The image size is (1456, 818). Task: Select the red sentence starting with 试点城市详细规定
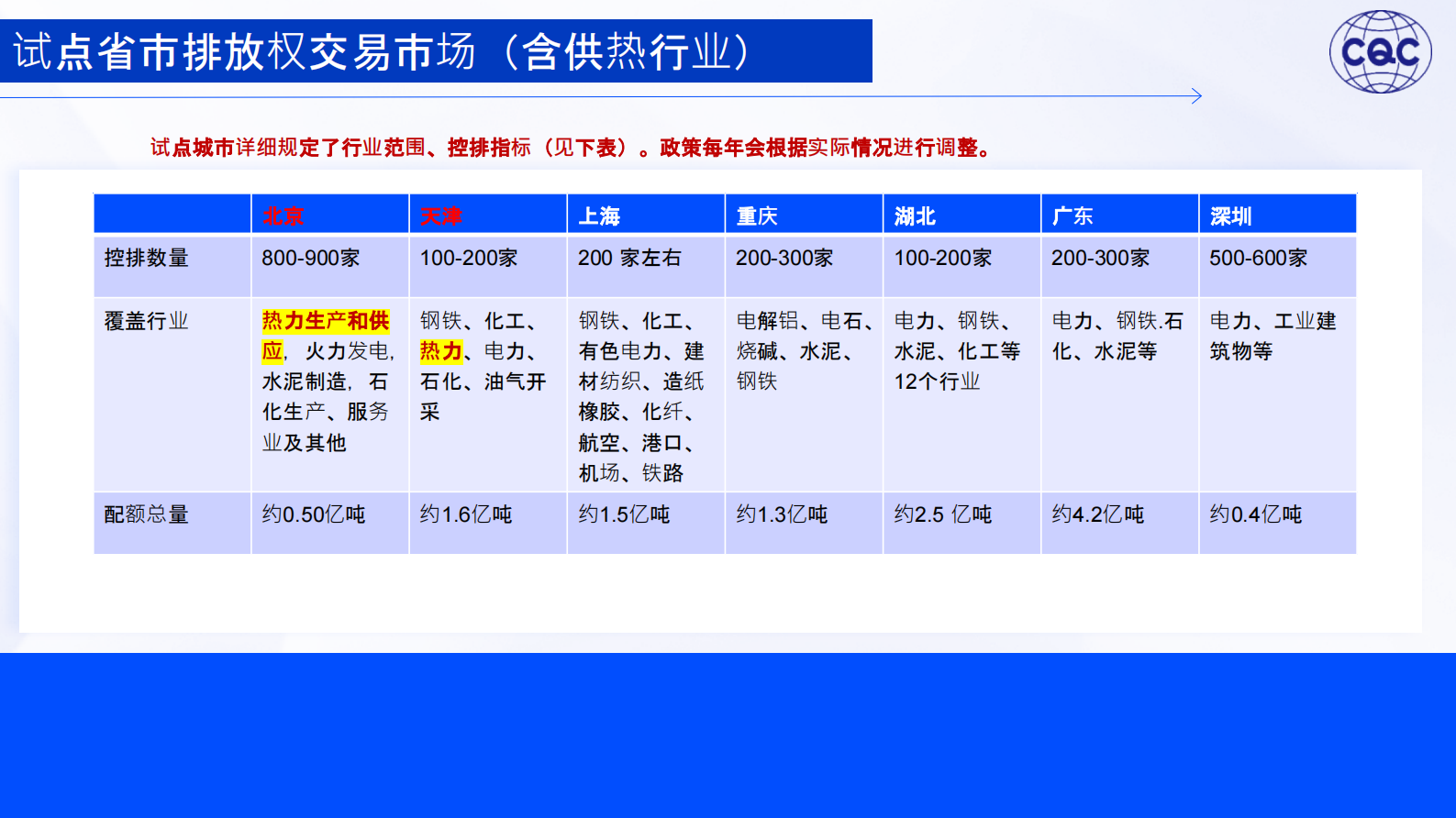(x=573, y=148)
